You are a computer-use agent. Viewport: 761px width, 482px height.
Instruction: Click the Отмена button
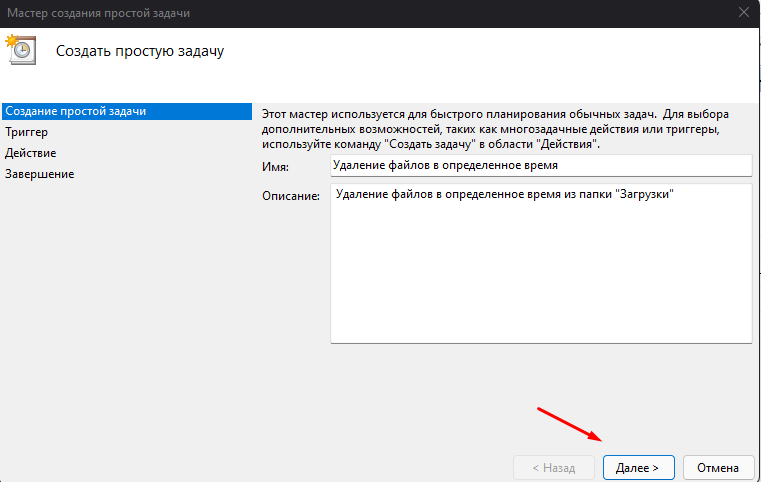718,467
